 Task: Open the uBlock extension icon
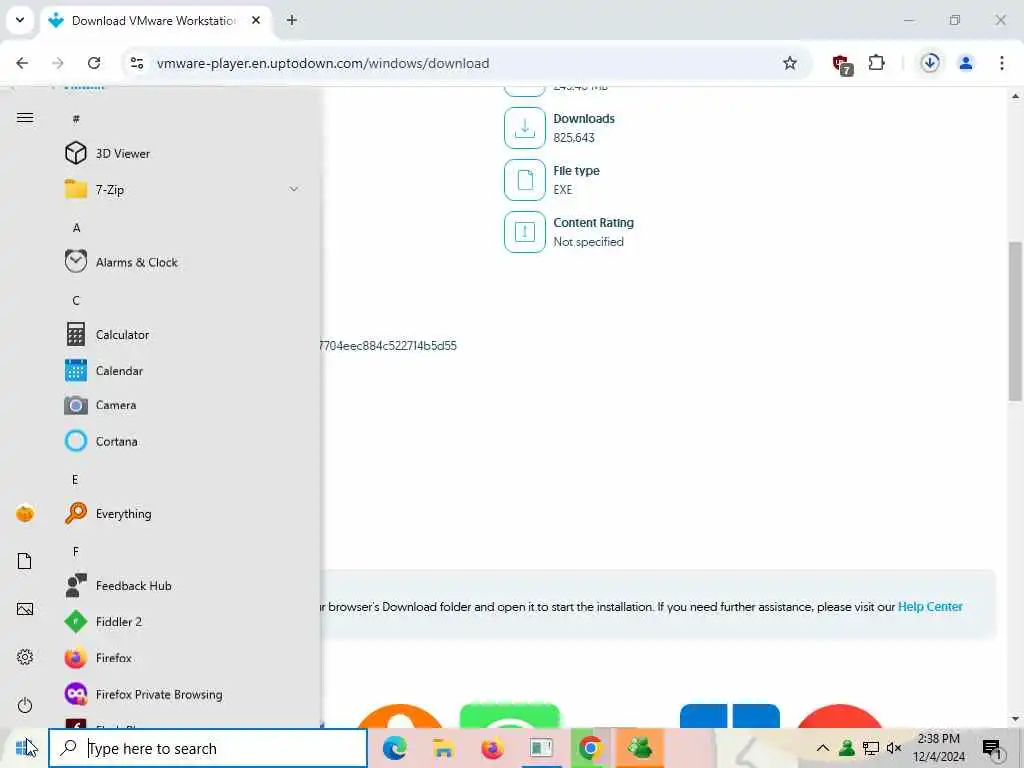[x=842, y=64]
